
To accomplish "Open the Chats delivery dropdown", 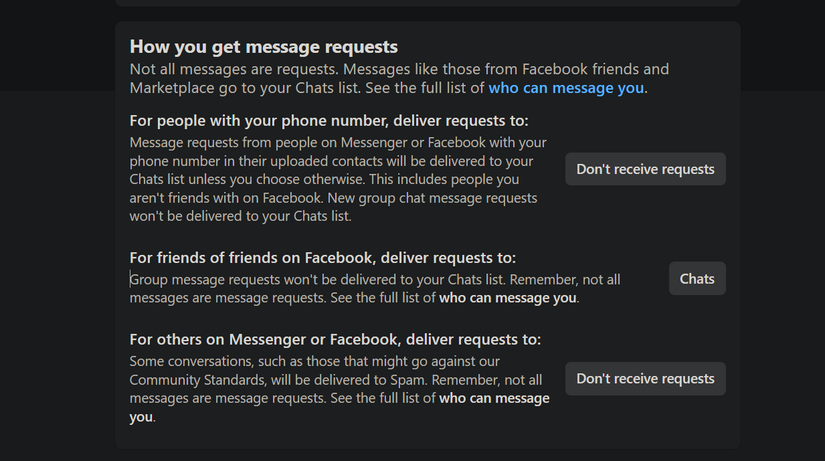I will pos(697,279).
